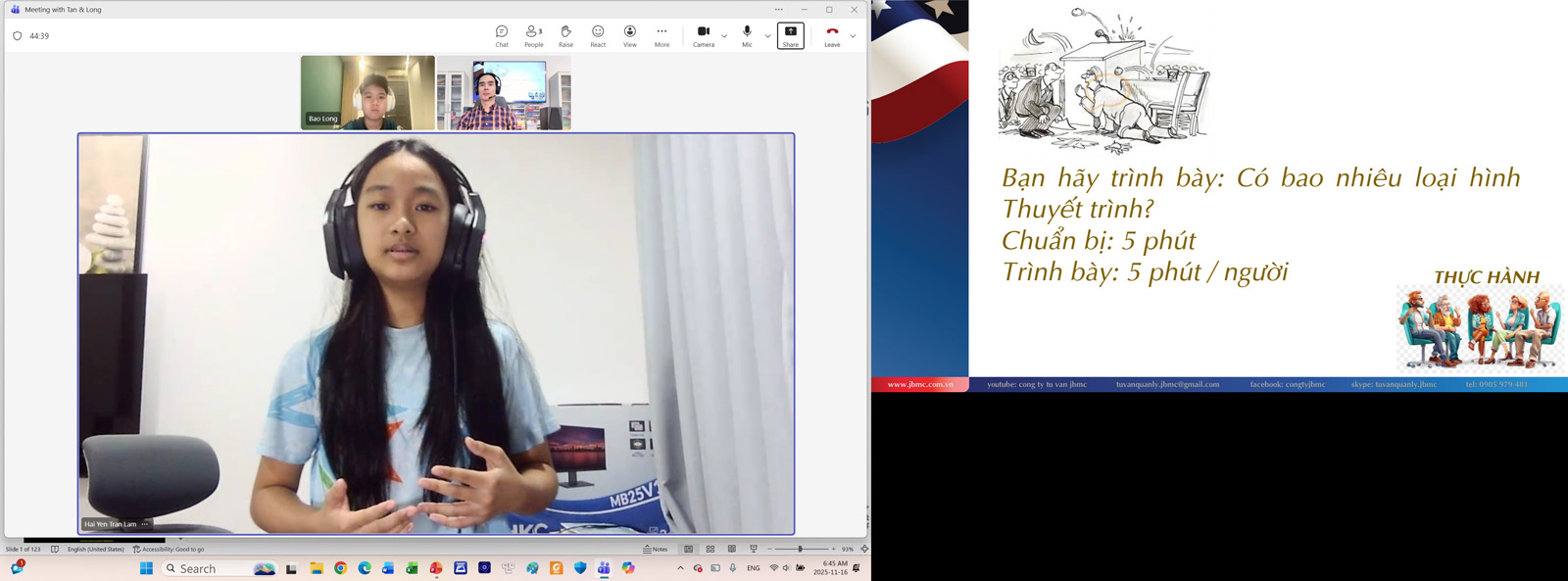Expand the Leave options dropdown arrow
This screenshot has height=581, width=1568.
[853, 36]
